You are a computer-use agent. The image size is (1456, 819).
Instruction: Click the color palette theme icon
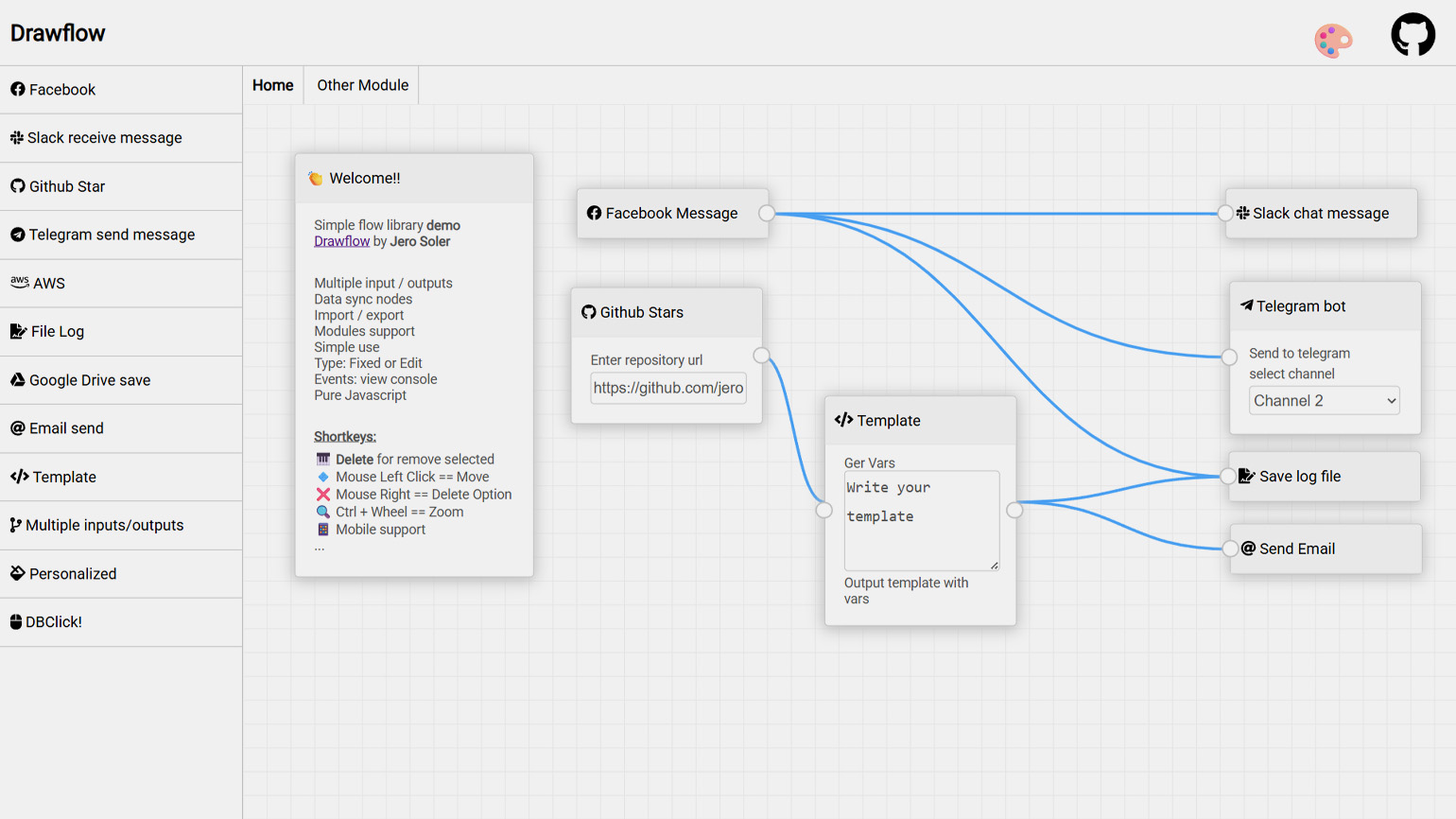(x=1333, y=41)
